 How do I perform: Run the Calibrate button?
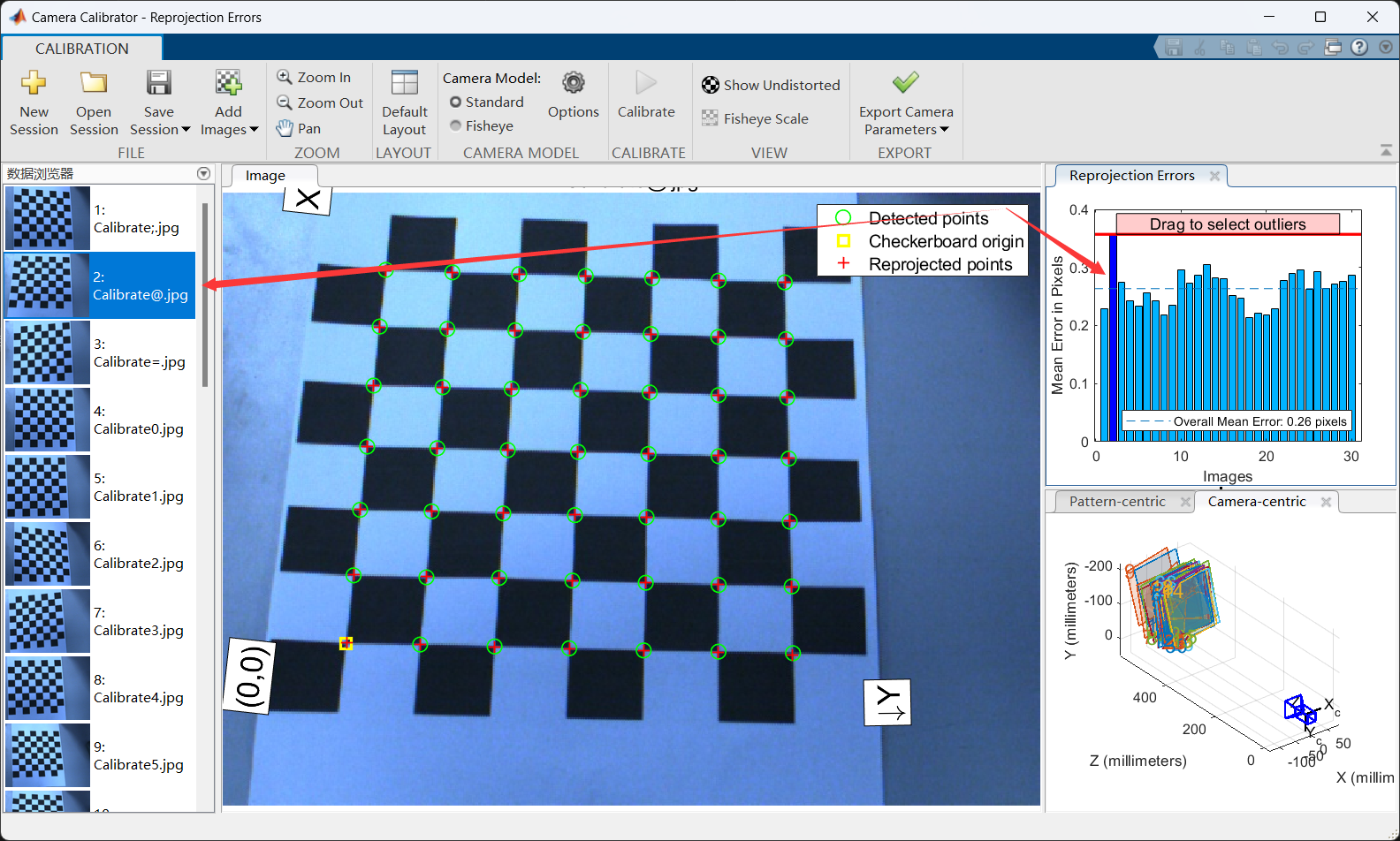646,94
